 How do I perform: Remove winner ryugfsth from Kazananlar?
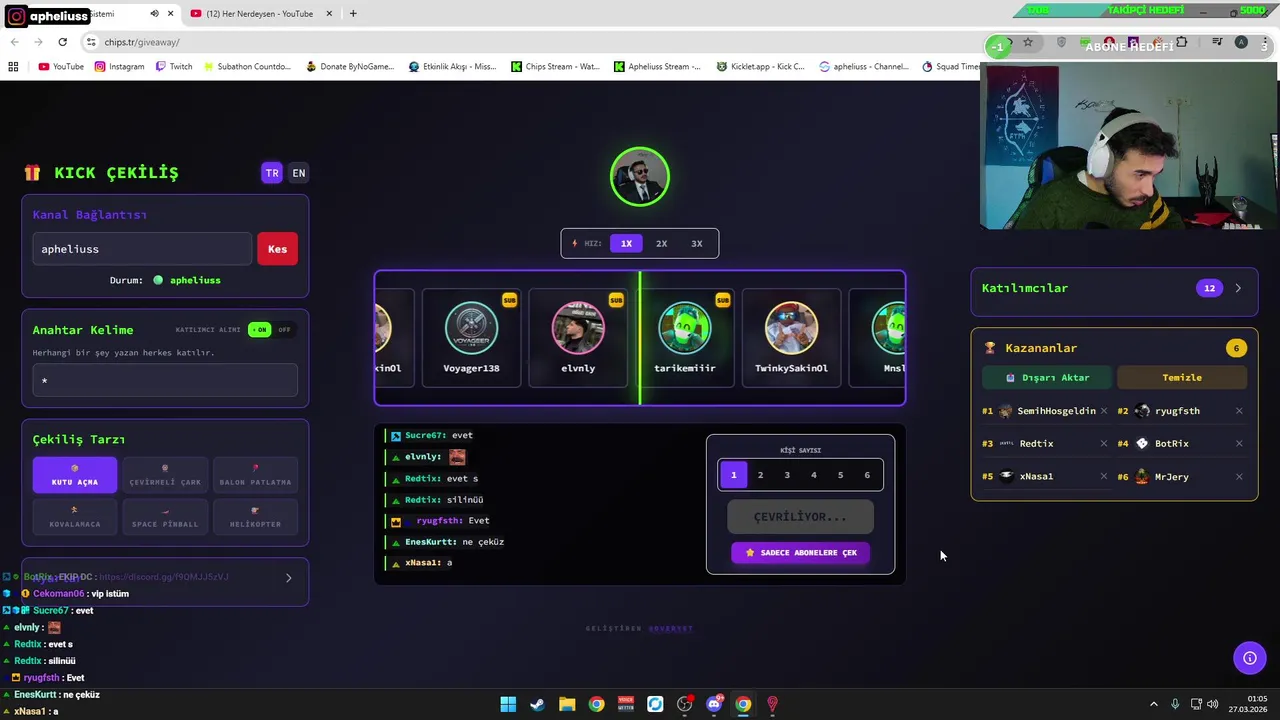1239,411
